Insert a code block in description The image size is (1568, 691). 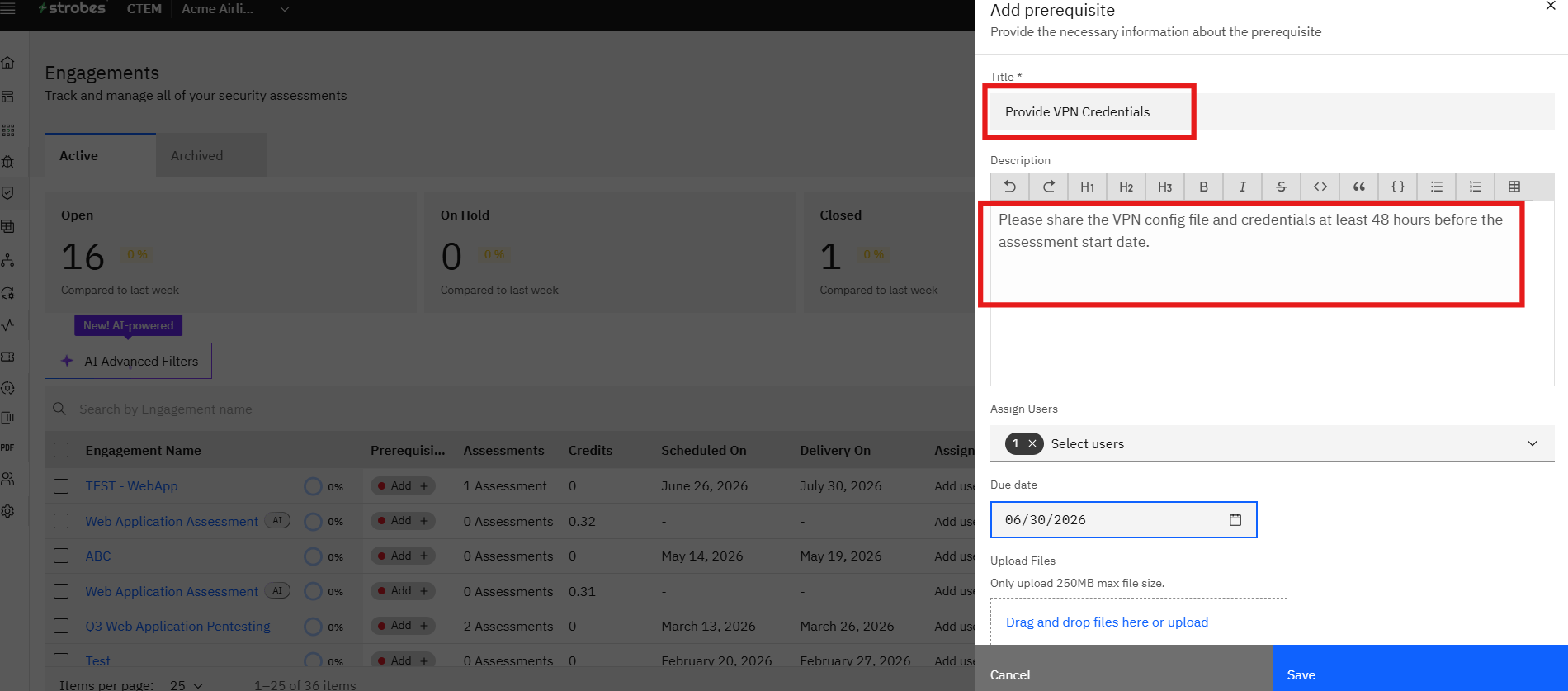point(1397,187)
